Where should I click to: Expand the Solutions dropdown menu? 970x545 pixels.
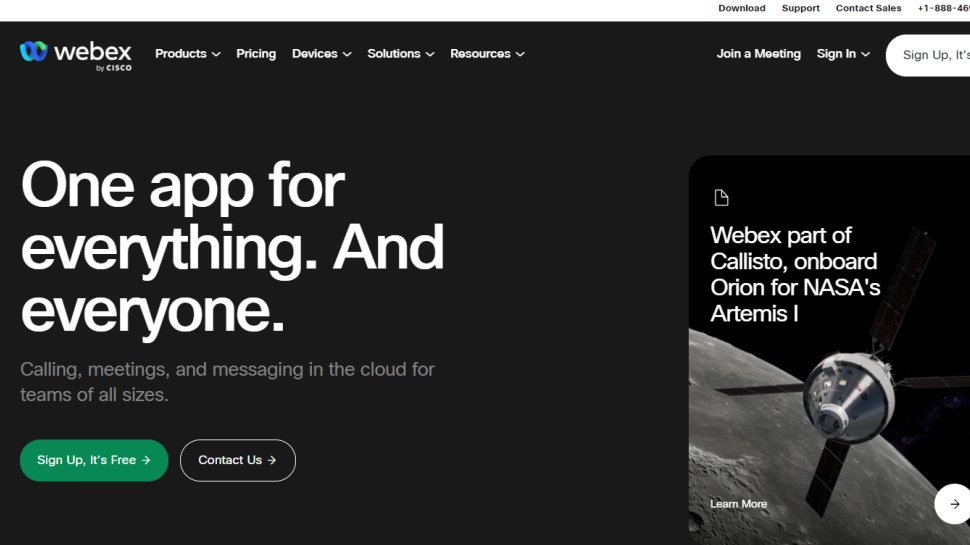click(x=401, y=54)
